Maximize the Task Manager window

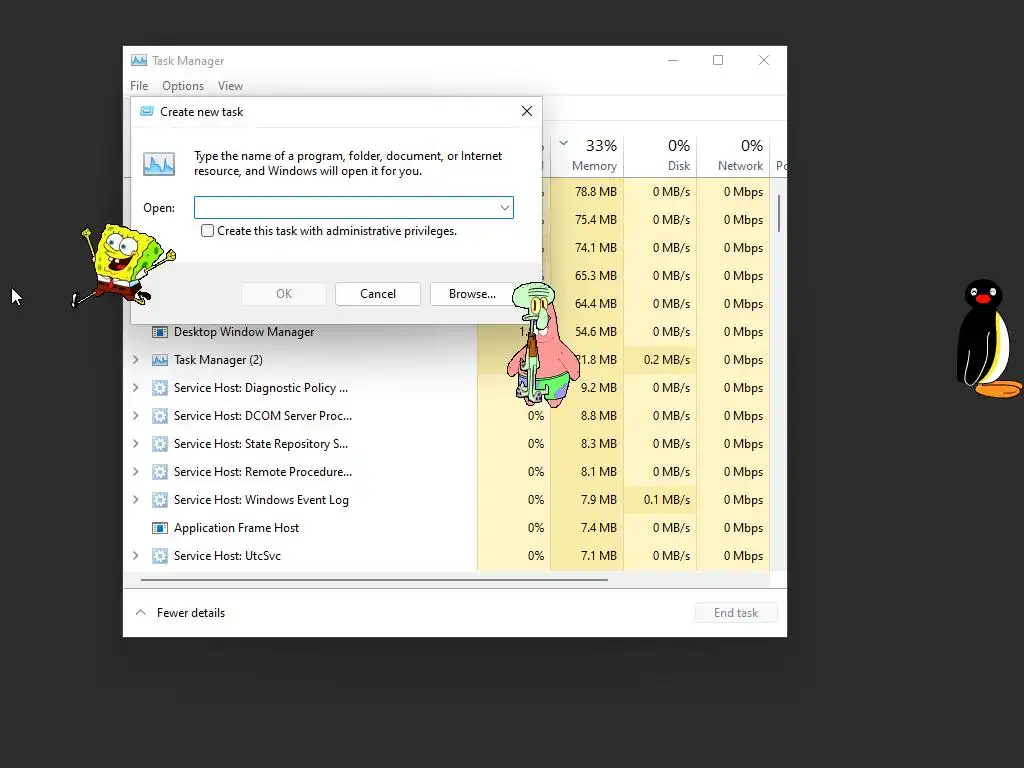click(x=718, y=60)
